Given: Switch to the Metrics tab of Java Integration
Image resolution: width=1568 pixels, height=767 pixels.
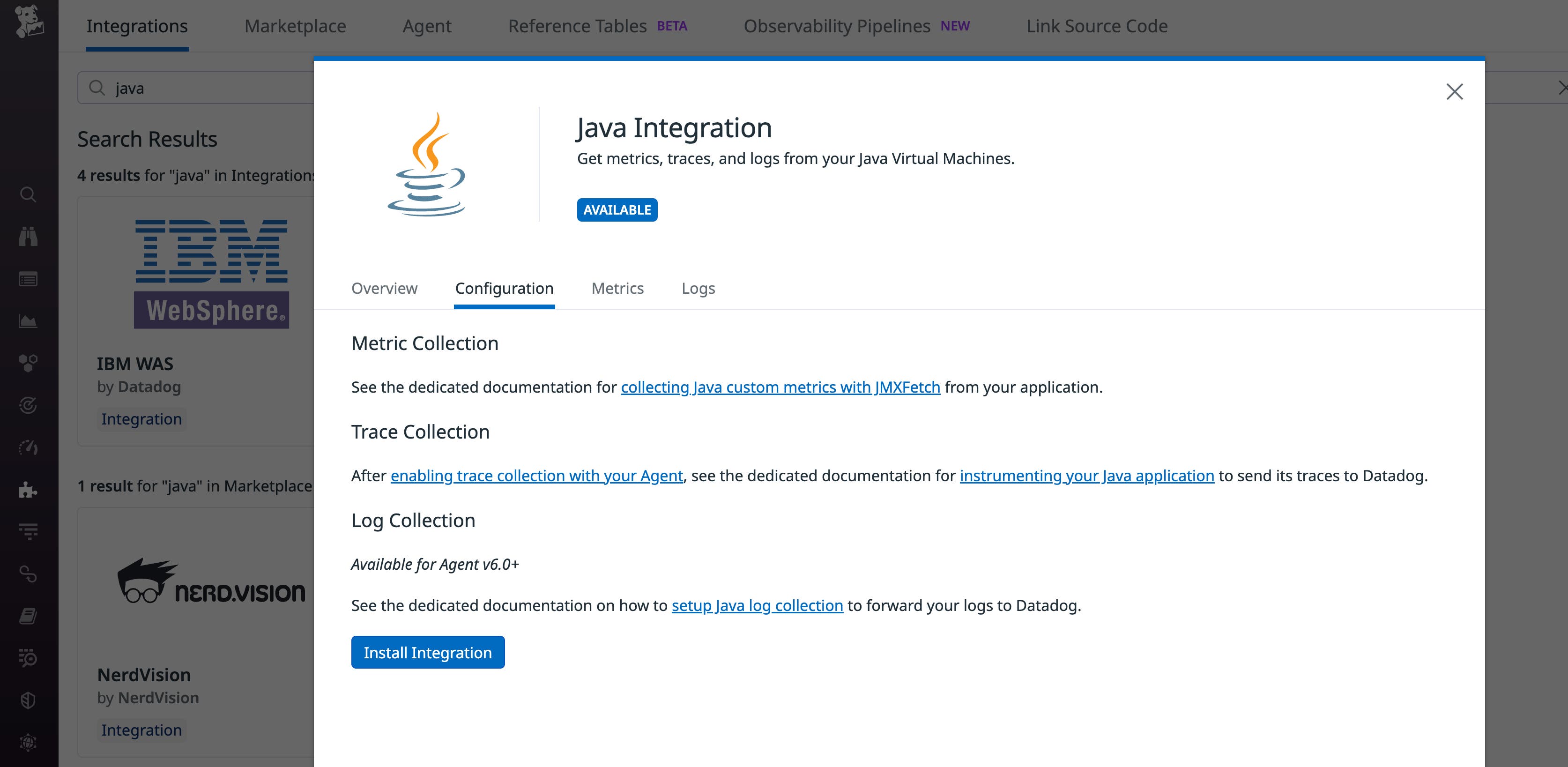Looking at the screenshot, I should point(617,288).
